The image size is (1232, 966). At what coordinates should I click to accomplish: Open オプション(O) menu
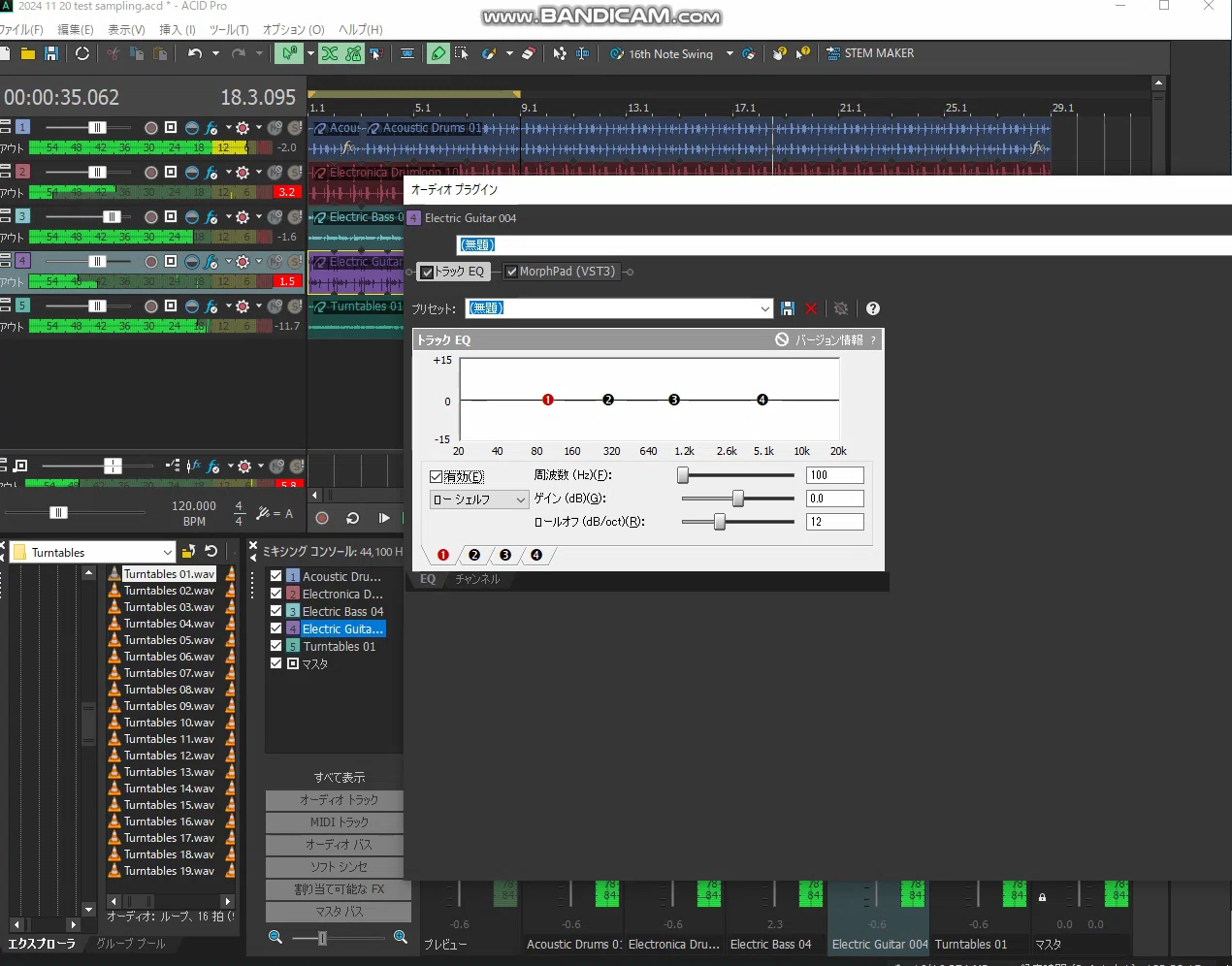pos(294,29)
